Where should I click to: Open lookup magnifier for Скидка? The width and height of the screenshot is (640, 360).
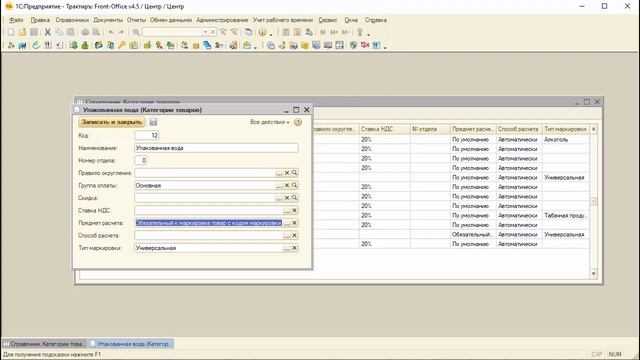294,198
